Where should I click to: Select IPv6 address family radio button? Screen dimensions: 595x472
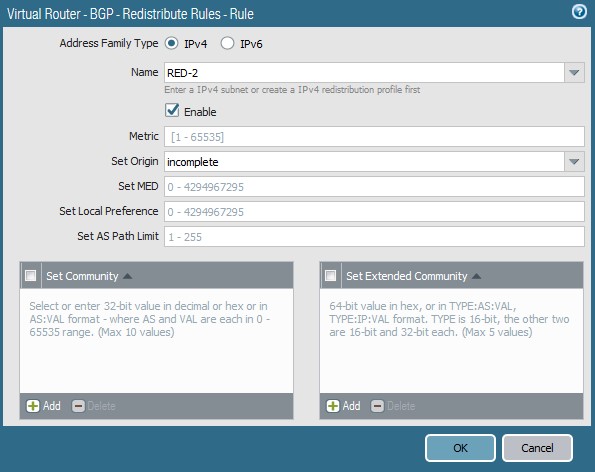pyautogui.click(x=227, y=43)
